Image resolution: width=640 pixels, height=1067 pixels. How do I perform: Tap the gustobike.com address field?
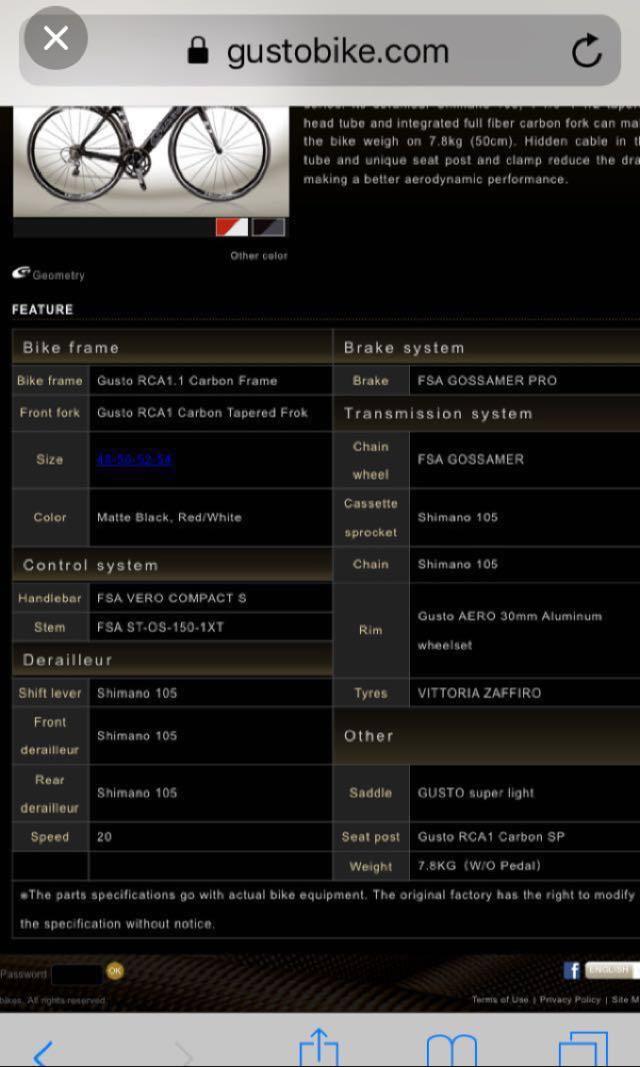point(320,50)
